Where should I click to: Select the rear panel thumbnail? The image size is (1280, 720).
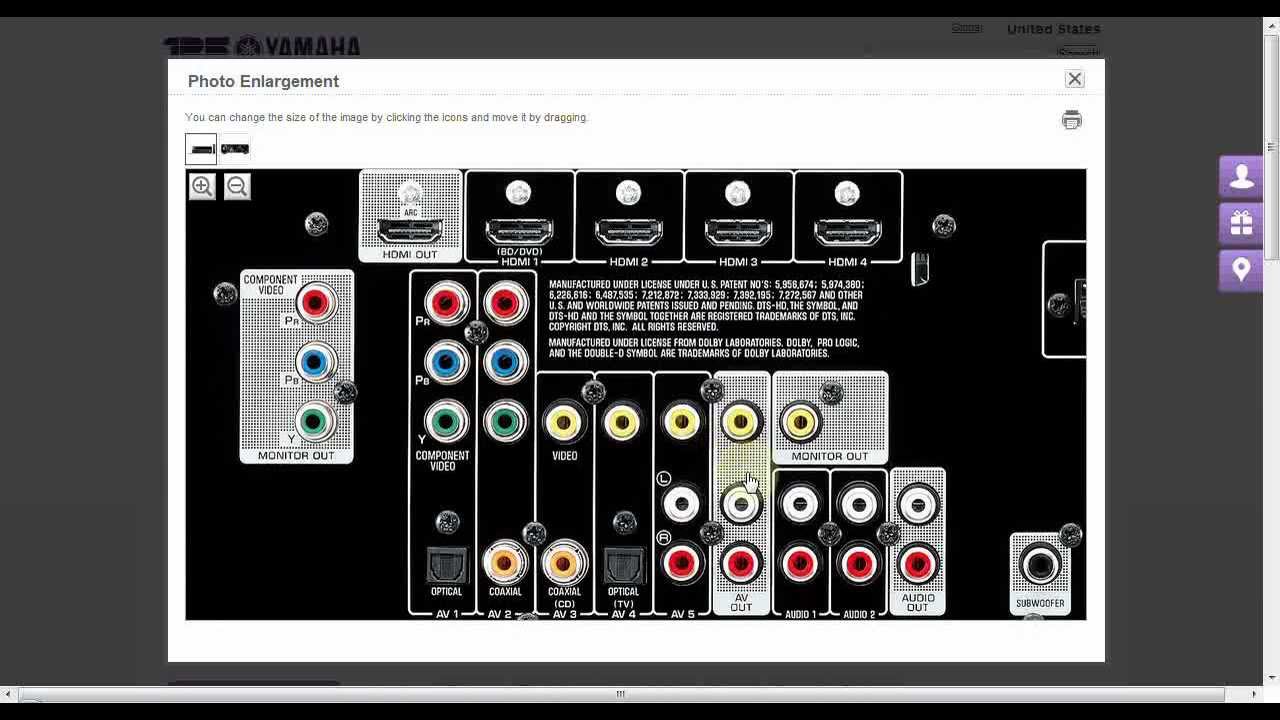(235, 149)
